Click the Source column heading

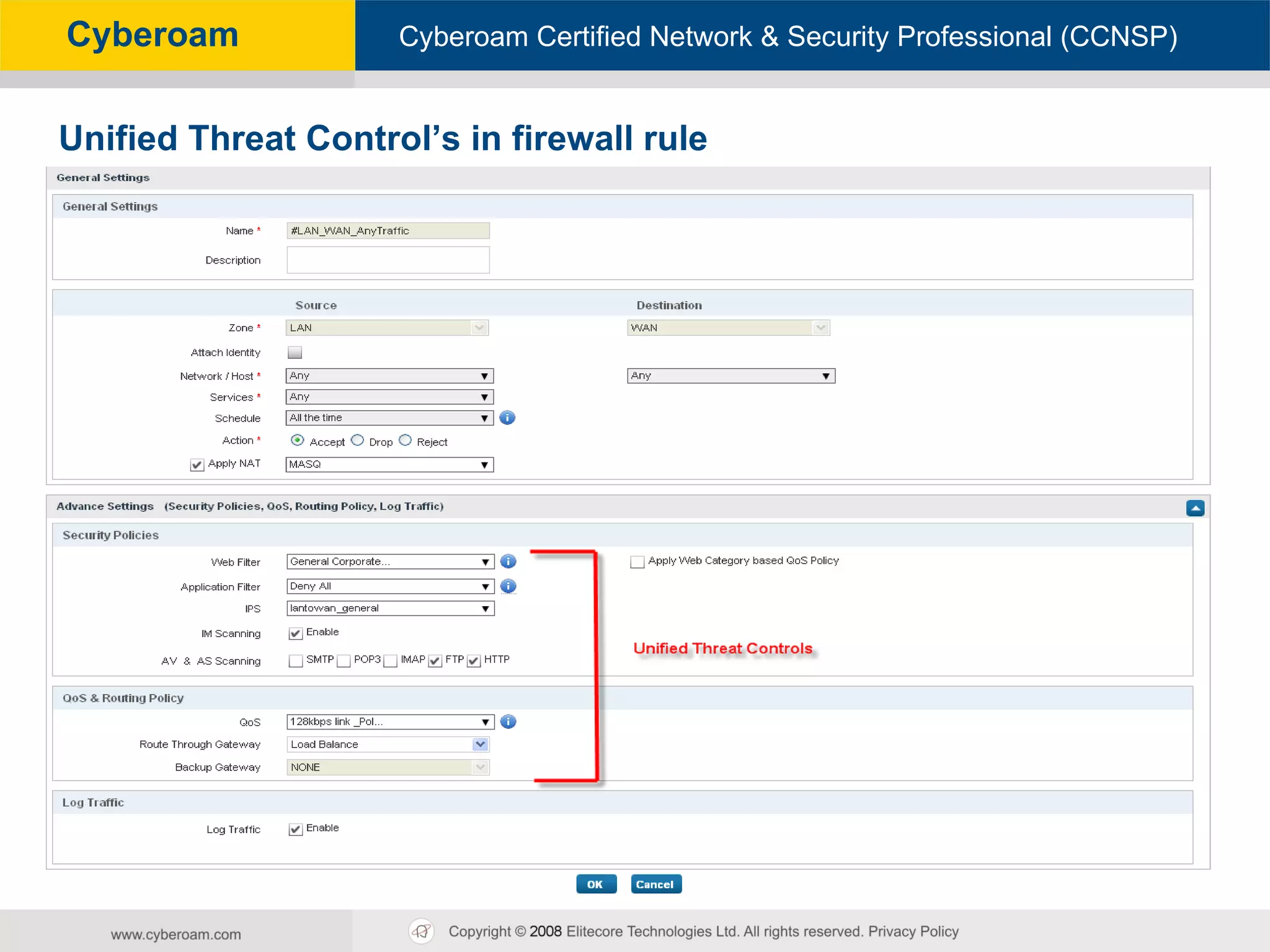316,306
